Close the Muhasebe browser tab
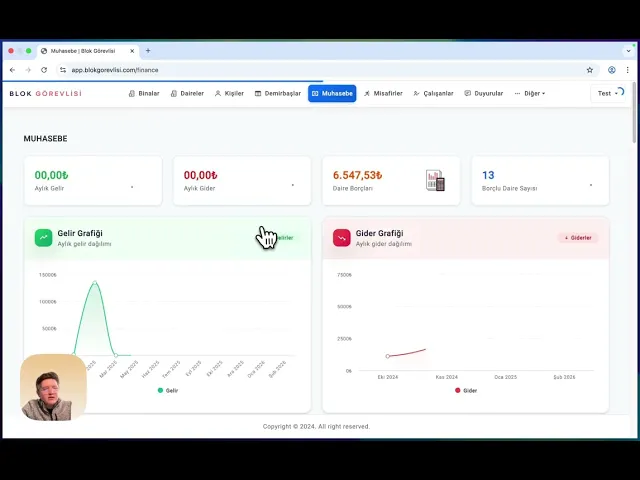This screenshot has height=480, width=640. [x=132, y=51]
